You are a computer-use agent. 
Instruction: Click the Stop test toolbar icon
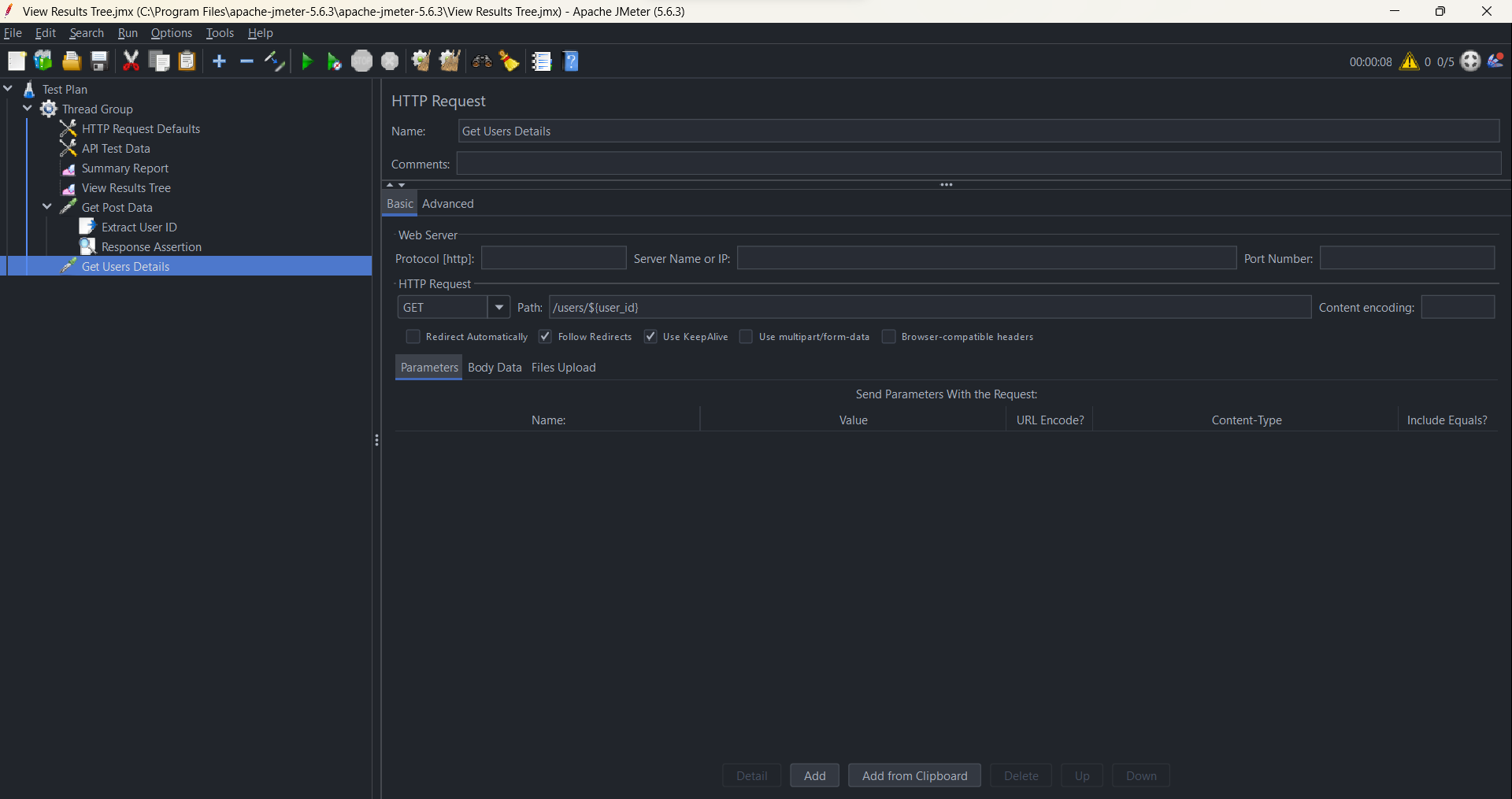[361, 61]
